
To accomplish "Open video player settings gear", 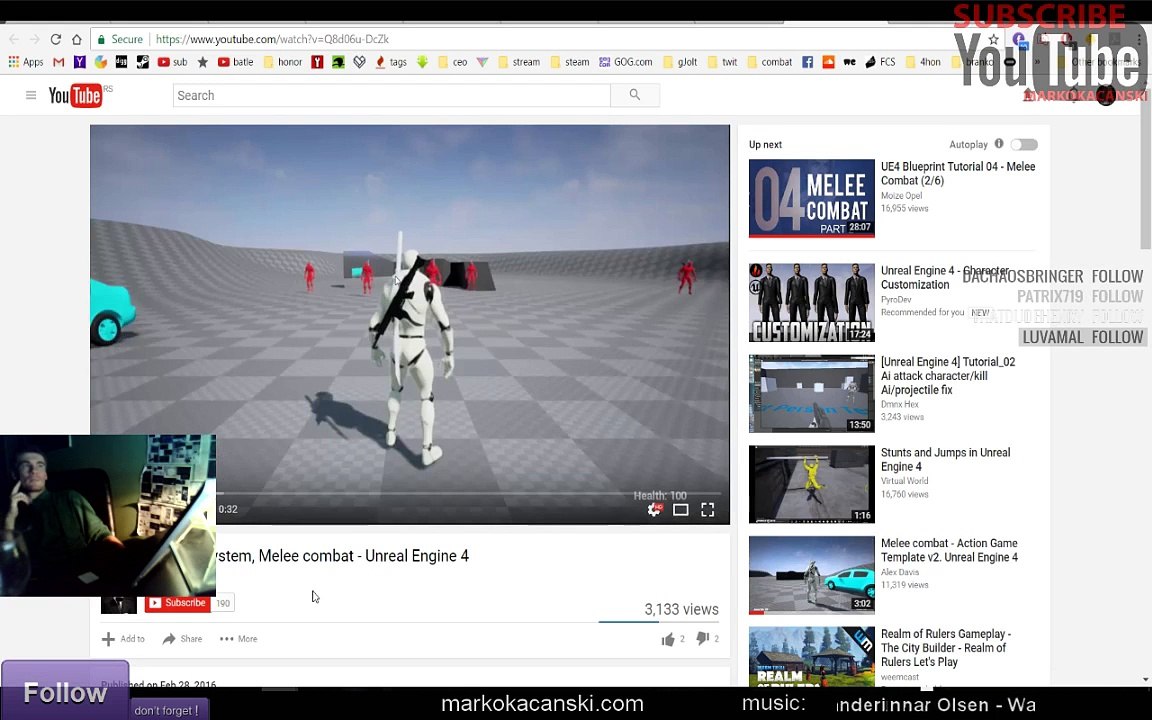I will point(654,509).
